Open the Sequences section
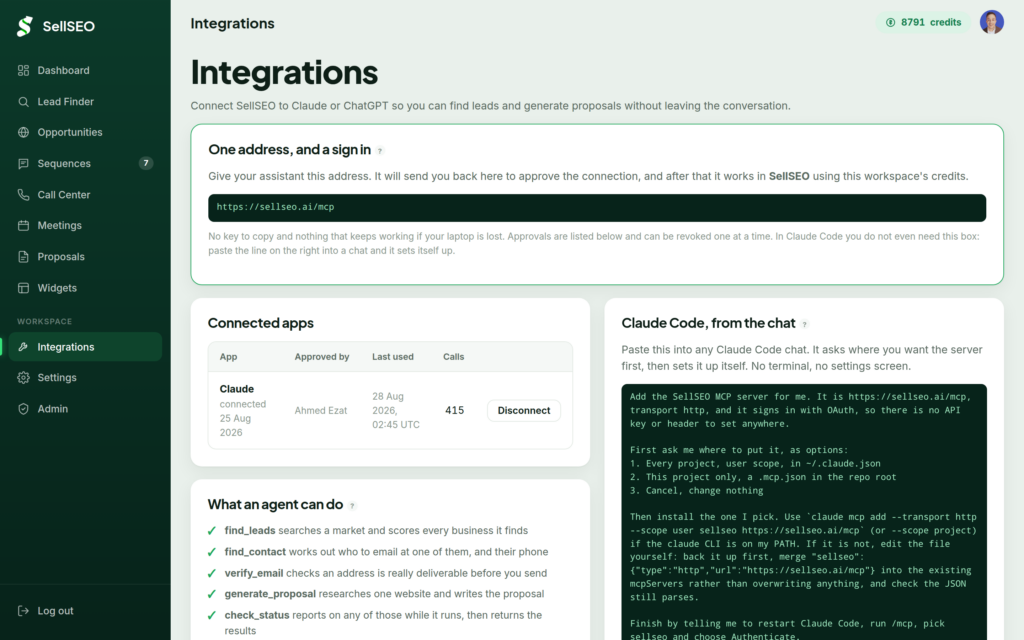Screen dimensions: 1024x640 click(85, 164)
